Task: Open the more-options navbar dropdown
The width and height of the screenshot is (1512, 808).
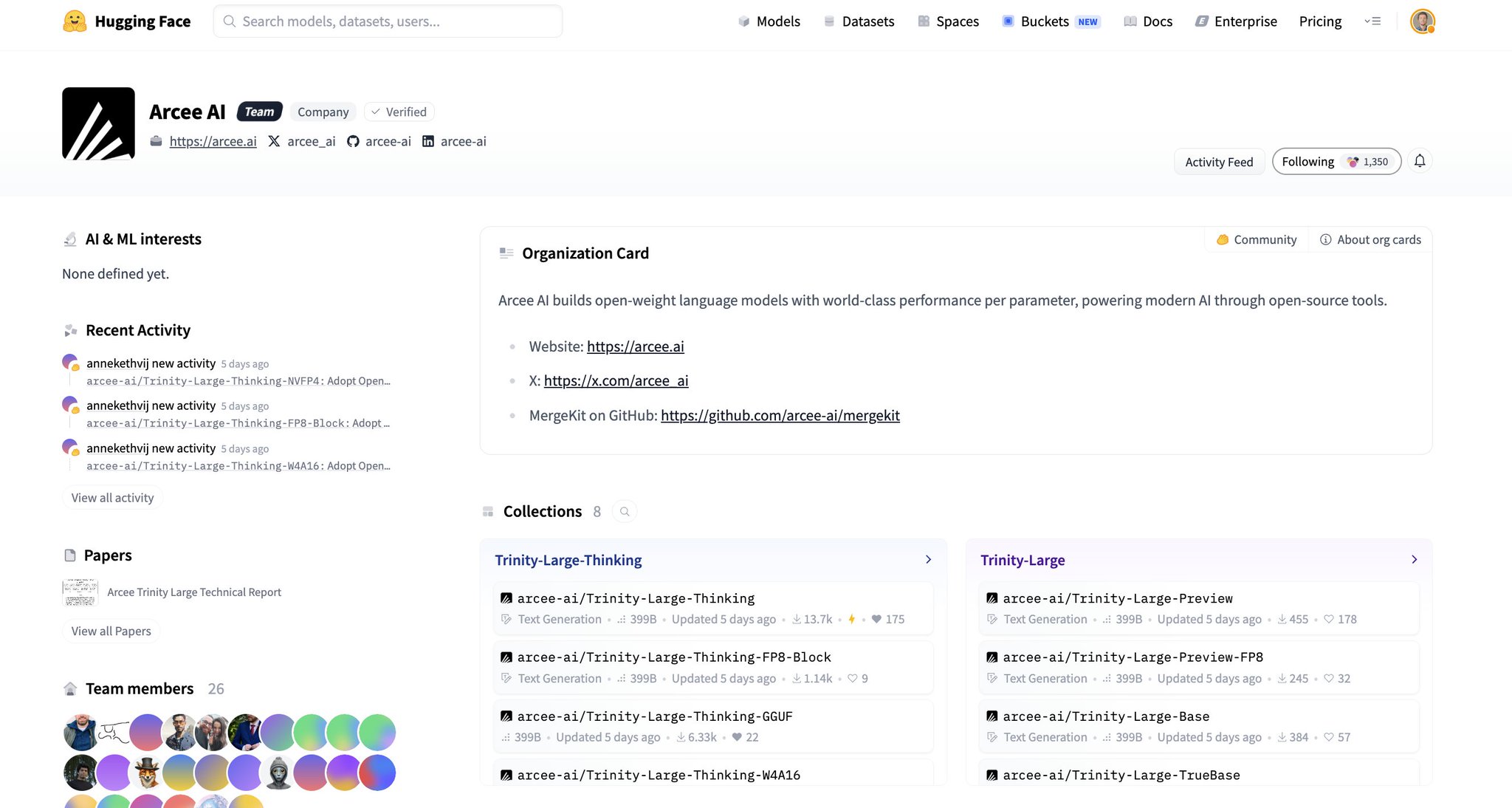Action: click(x=1372, y=21)
